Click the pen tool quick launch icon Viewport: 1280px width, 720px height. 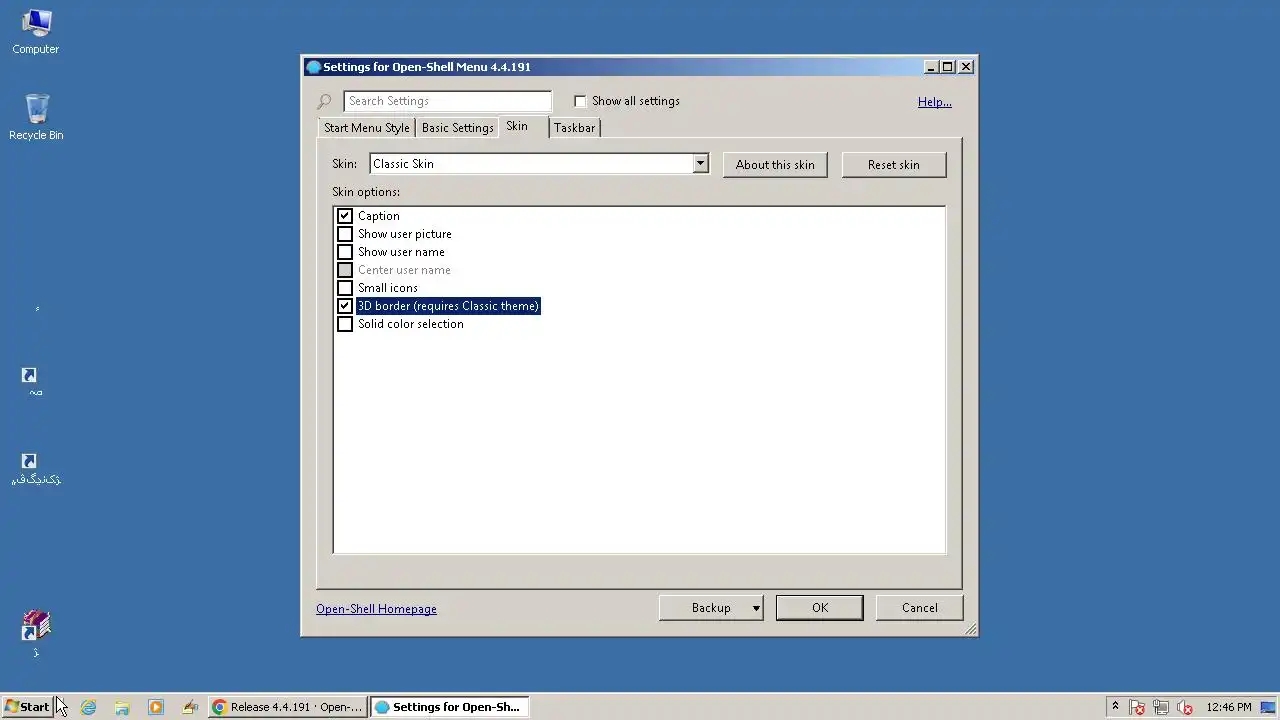pyautogui.click(x=190, y=707)
